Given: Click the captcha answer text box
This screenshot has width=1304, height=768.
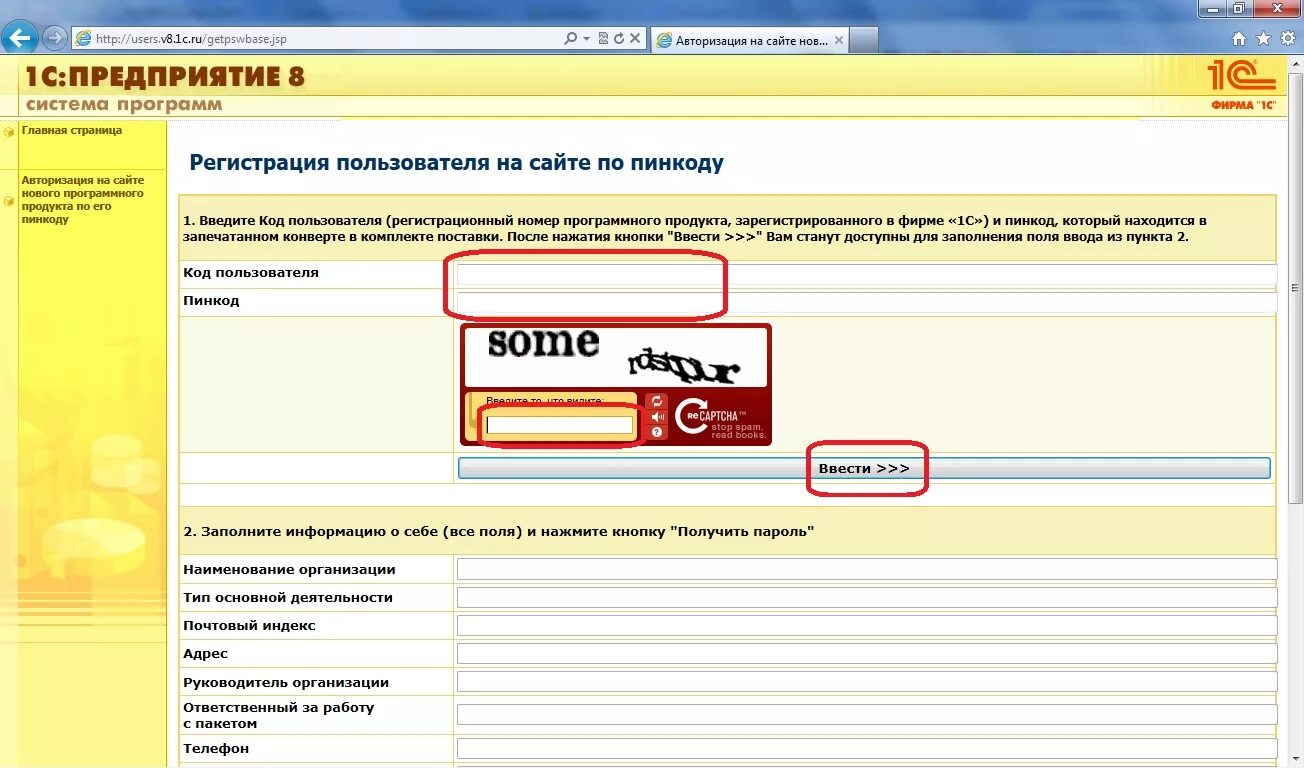Looking at the screenshot, I should pos(560,425).
